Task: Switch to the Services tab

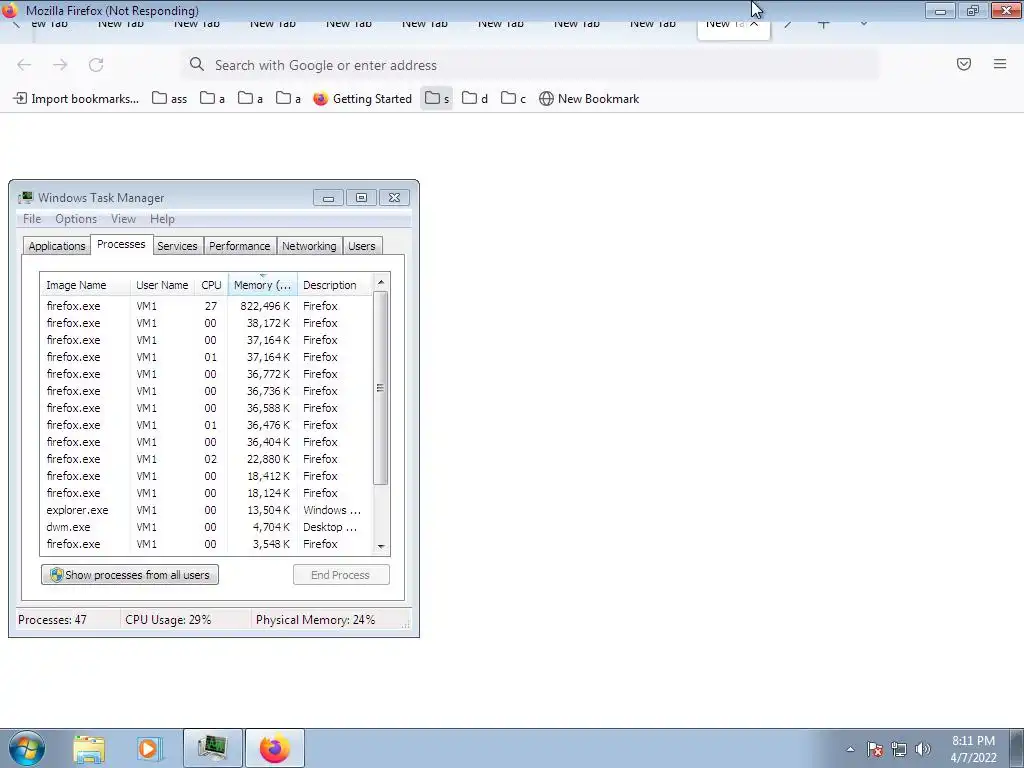Action: [177, 246]
